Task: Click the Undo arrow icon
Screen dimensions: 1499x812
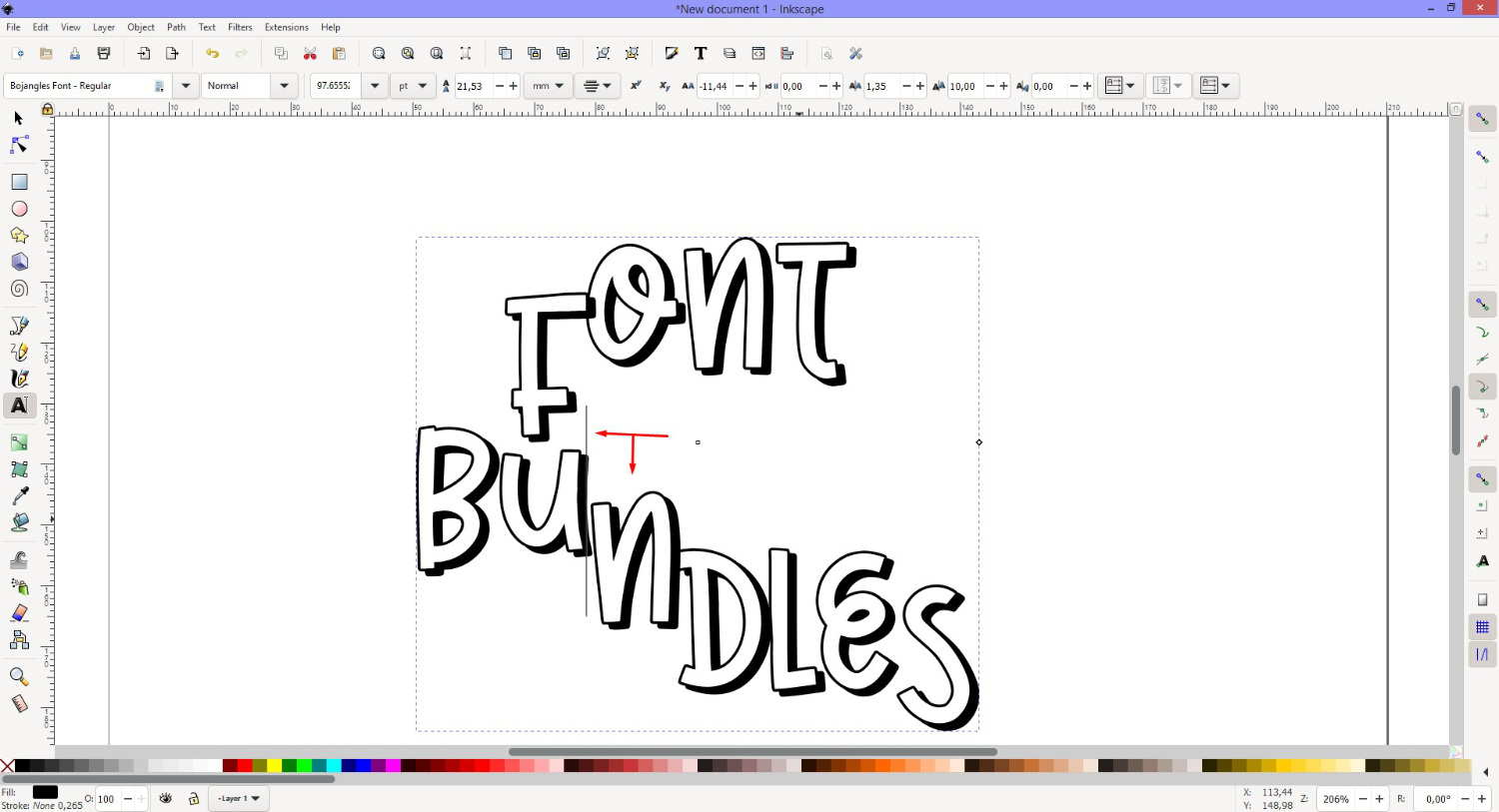Action: 212,54
